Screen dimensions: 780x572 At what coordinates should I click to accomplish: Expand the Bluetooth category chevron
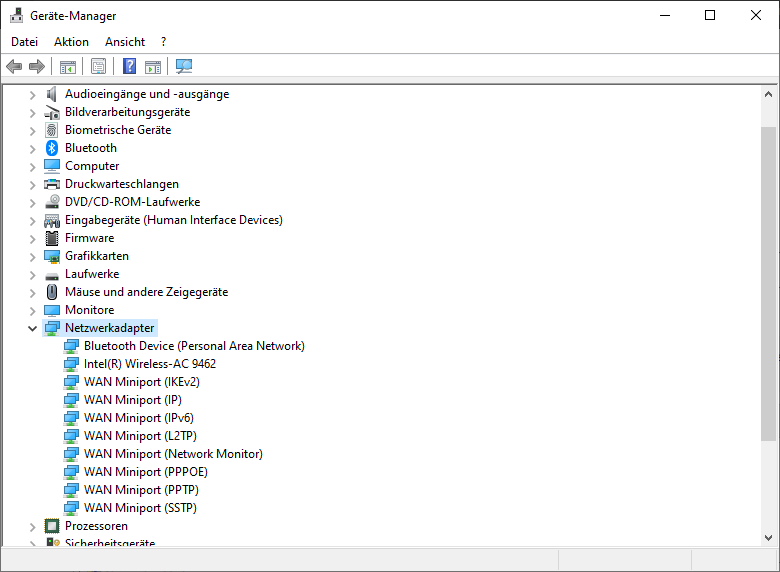[32, 148]
